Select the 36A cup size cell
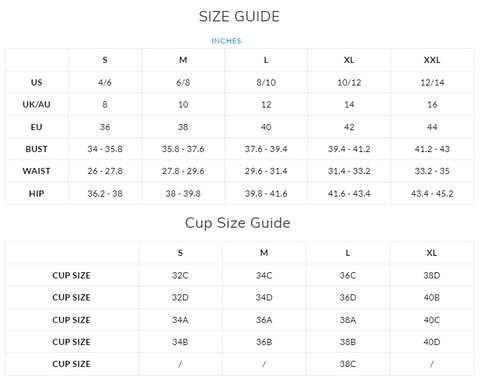Image resolution: width=480 pixels, height=381 pixels. (x=264, y=320)
